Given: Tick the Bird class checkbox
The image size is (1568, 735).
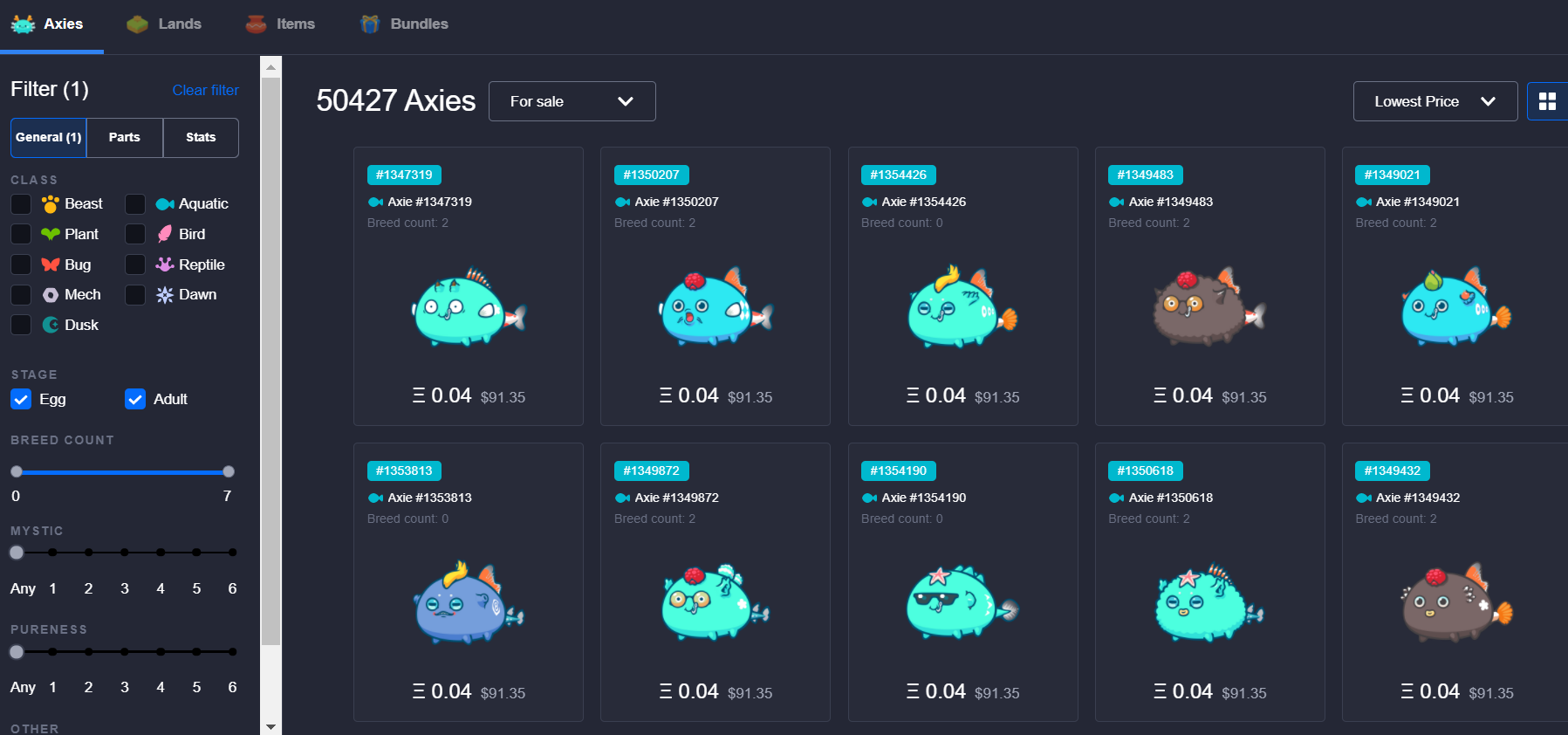Looking at the screenshot, I should click(x=135, y=234).
